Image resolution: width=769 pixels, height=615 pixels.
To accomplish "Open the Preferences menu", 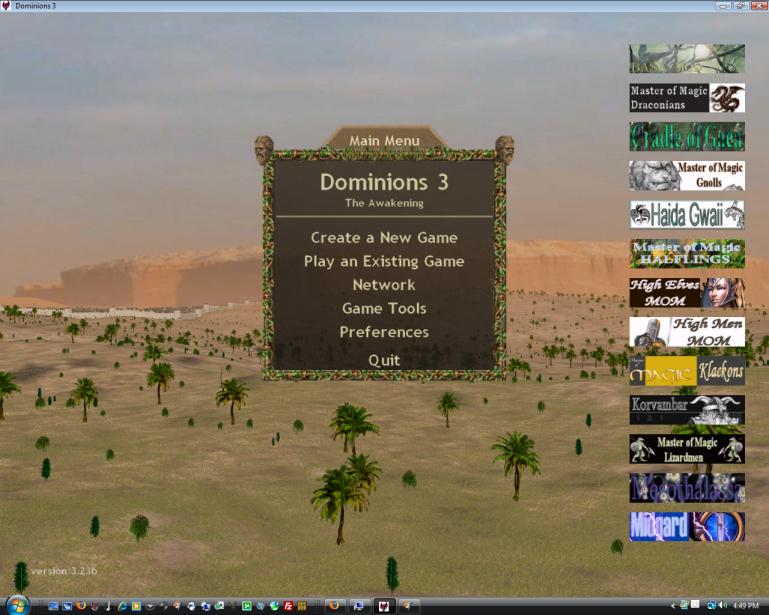I will 384,332.
